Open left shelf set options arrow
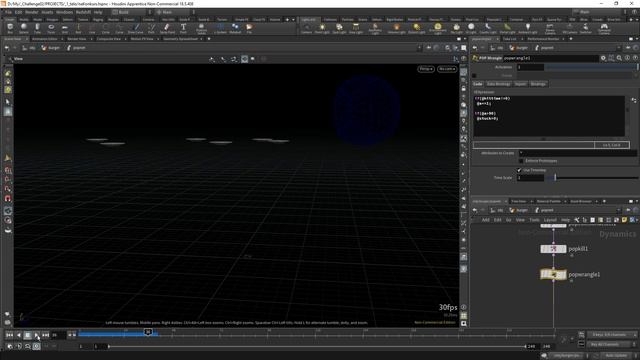Screen dimensions: 640x360 pyautogui.click(x=293, y=19)
